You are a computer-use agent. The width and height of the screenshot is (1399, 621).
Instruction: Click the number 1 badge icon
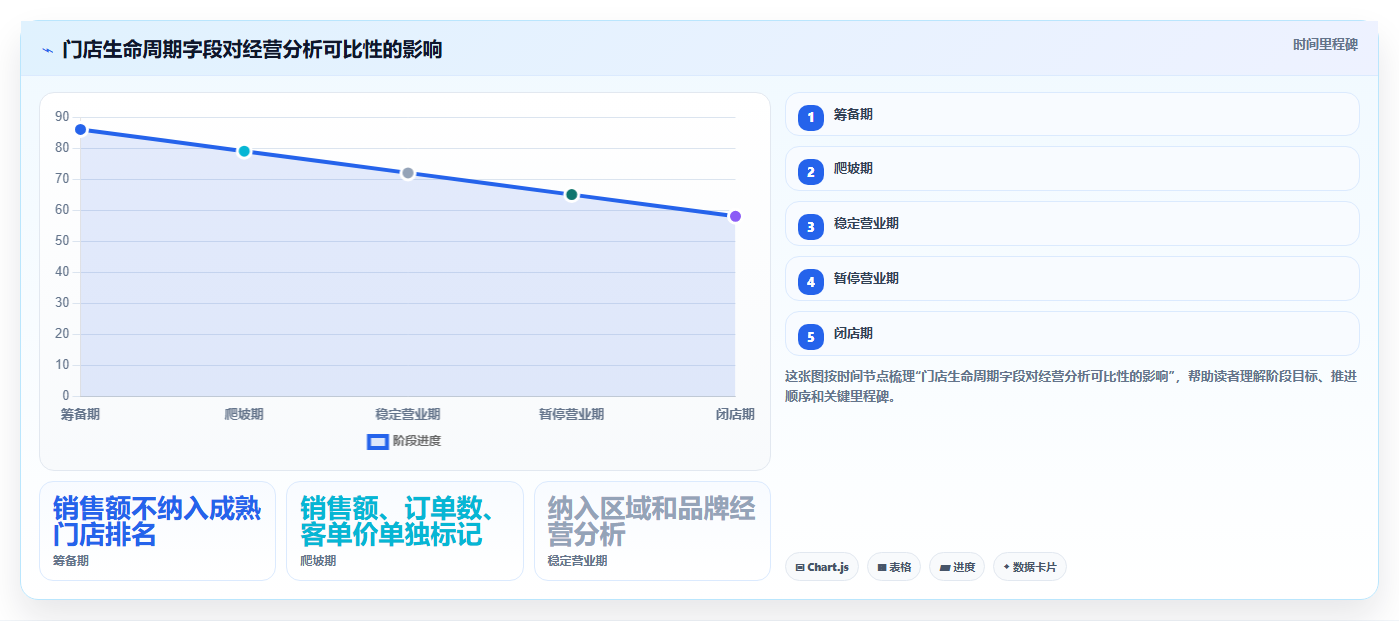pos(811,117)
